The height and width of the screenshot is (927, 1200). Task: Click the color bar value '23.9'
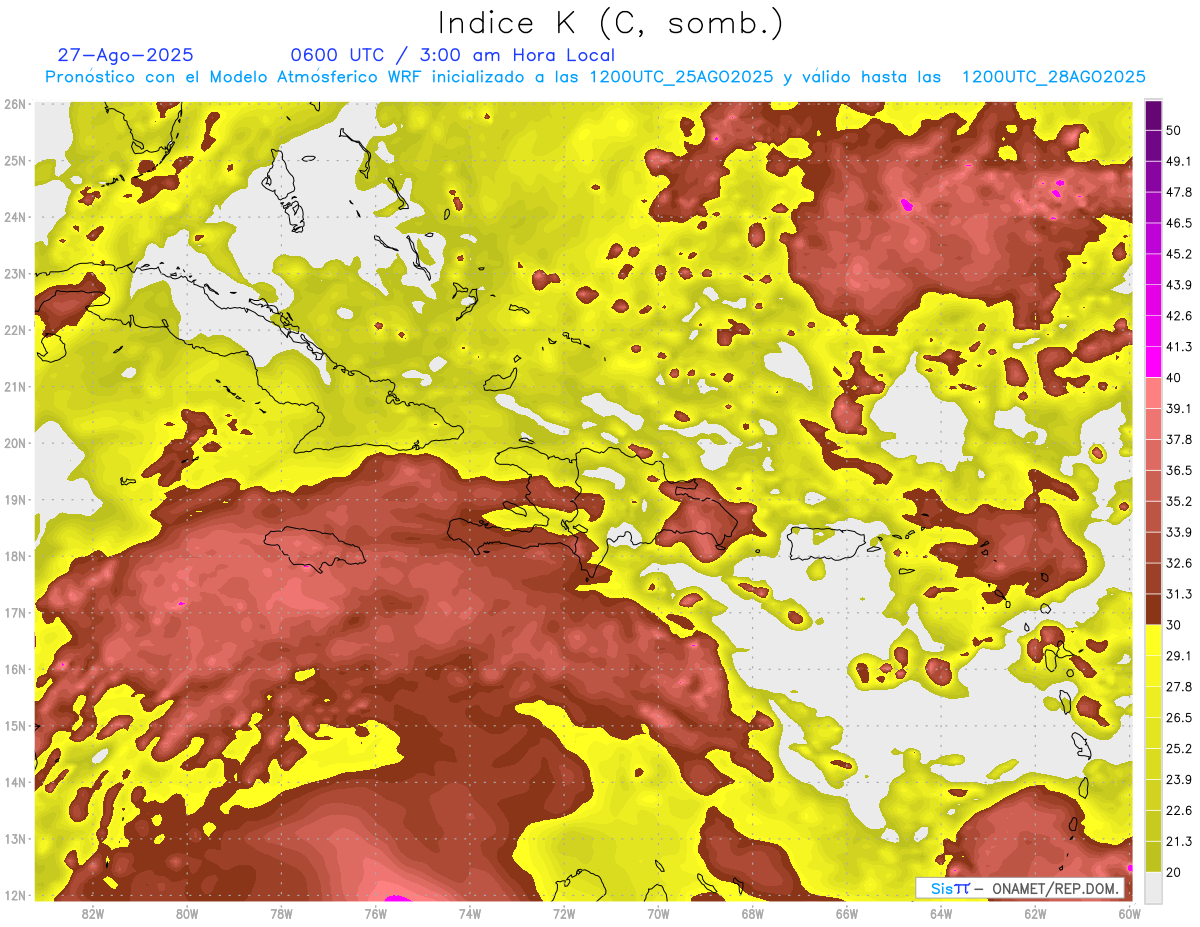coord(1179,779)
